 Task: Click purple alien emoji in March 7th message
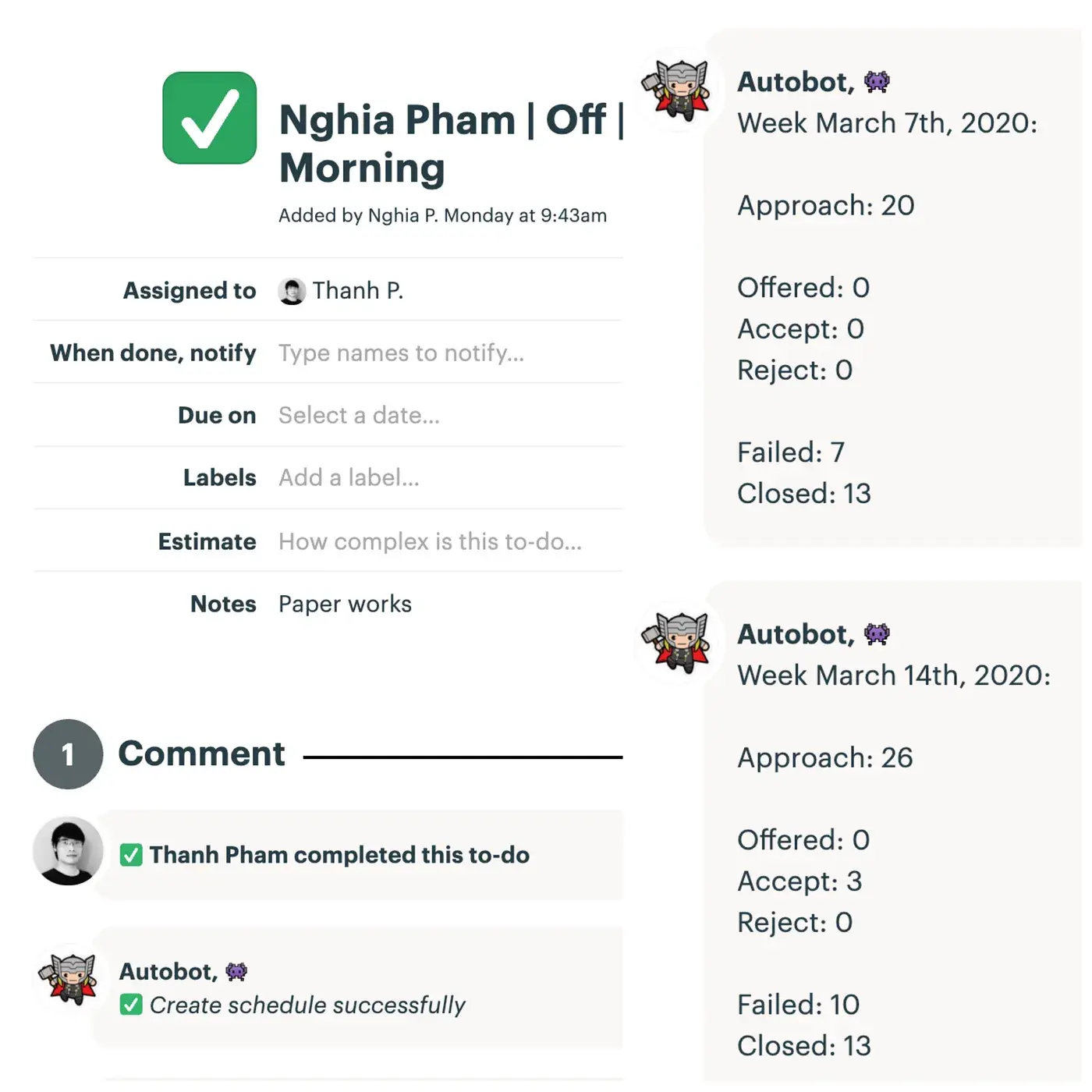tap(877, 82)
